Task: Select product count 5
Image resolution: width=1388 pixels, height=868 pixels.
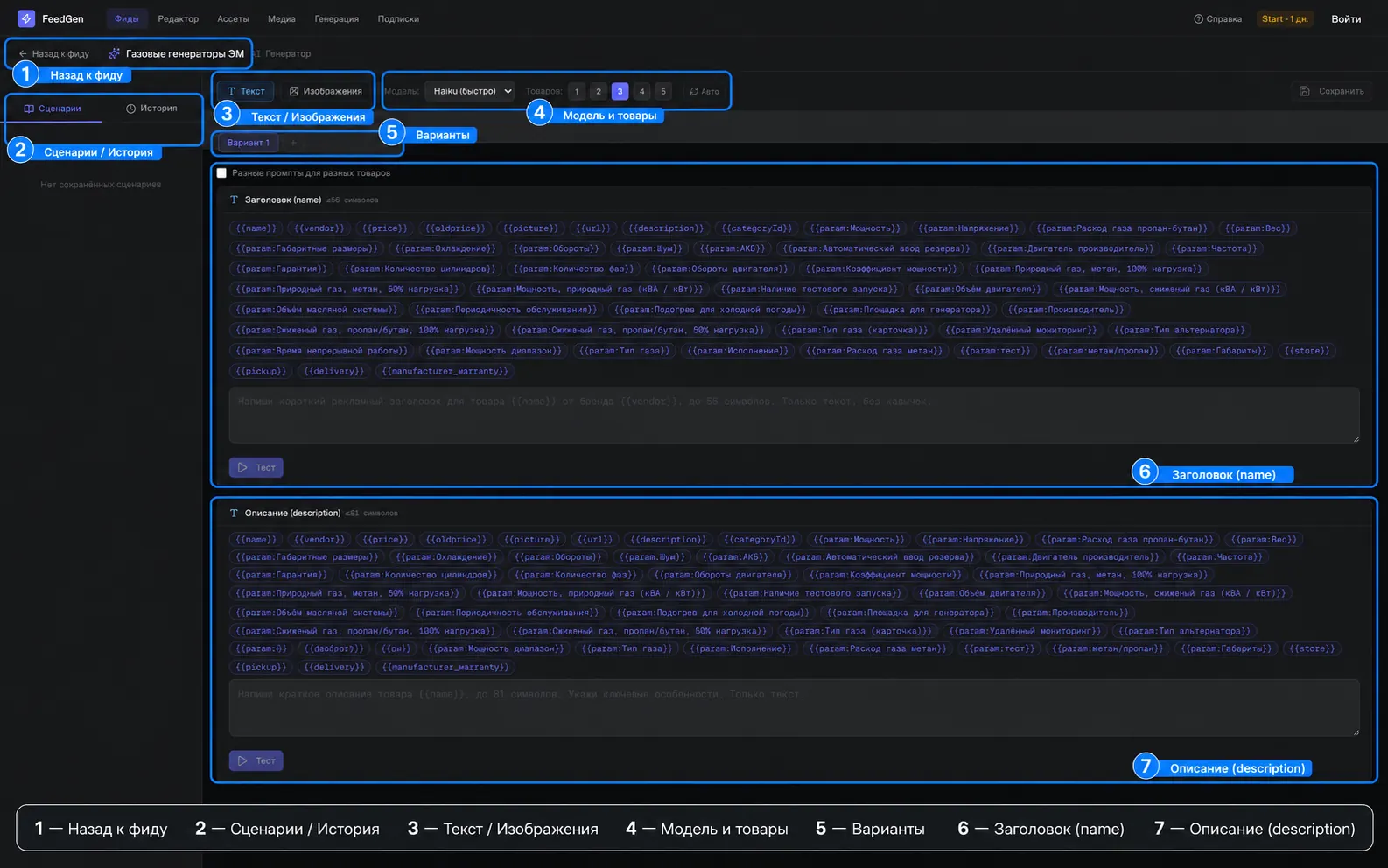Action: click(663, 91)
